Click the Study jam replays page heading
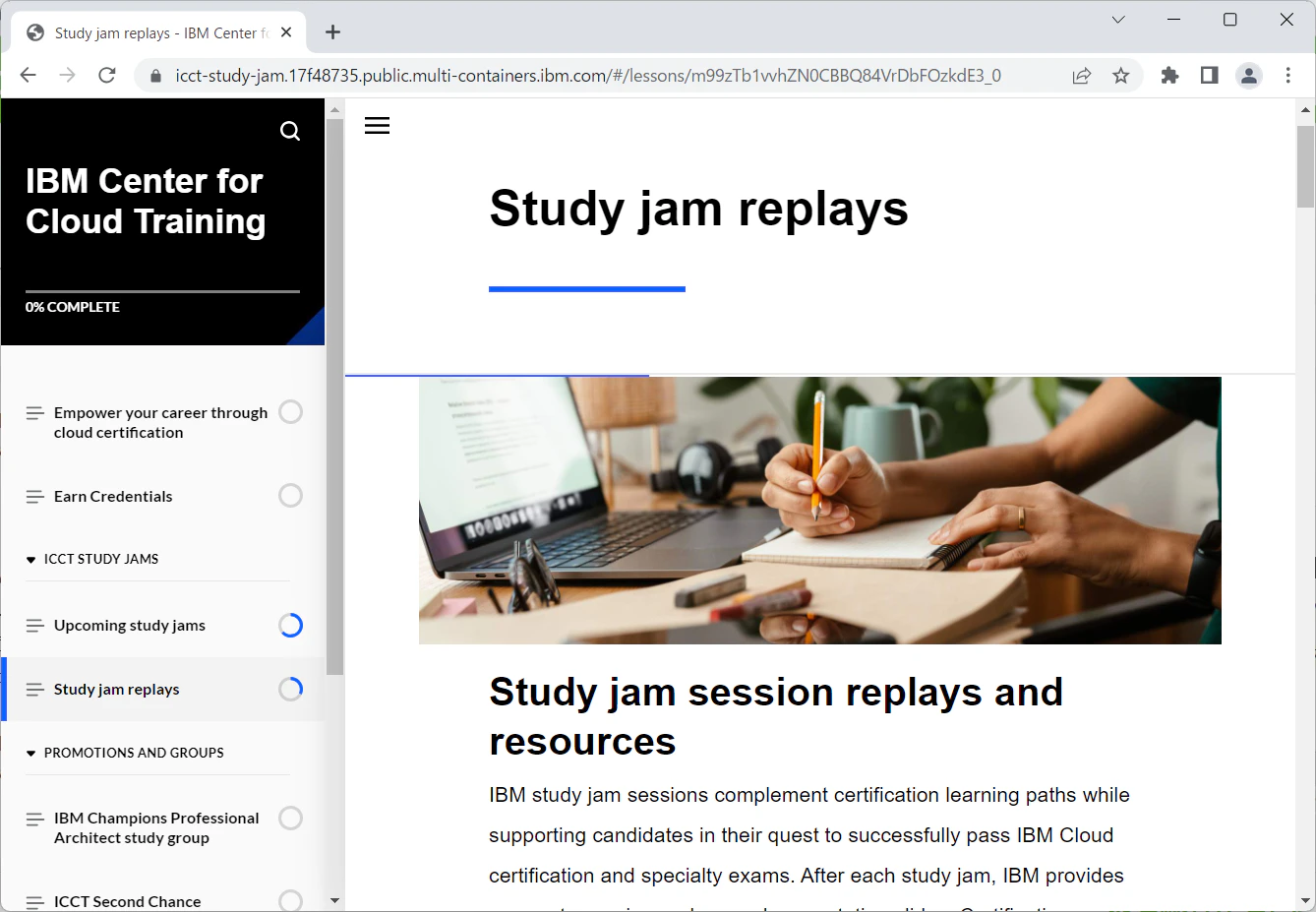 tap(698, 209)
